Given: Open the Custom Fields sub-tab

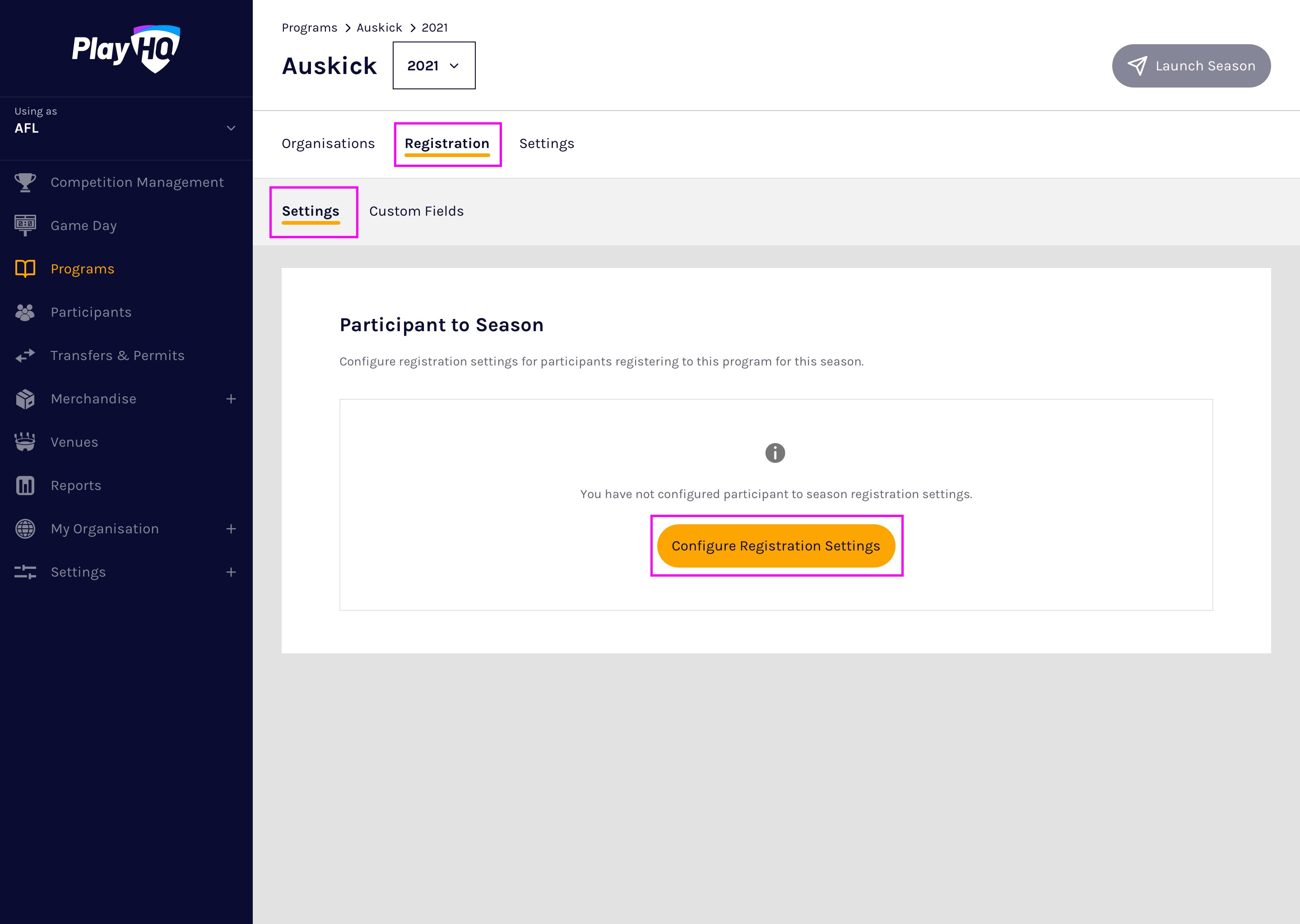Looking at the screenshot, I should tap(416, 211).
